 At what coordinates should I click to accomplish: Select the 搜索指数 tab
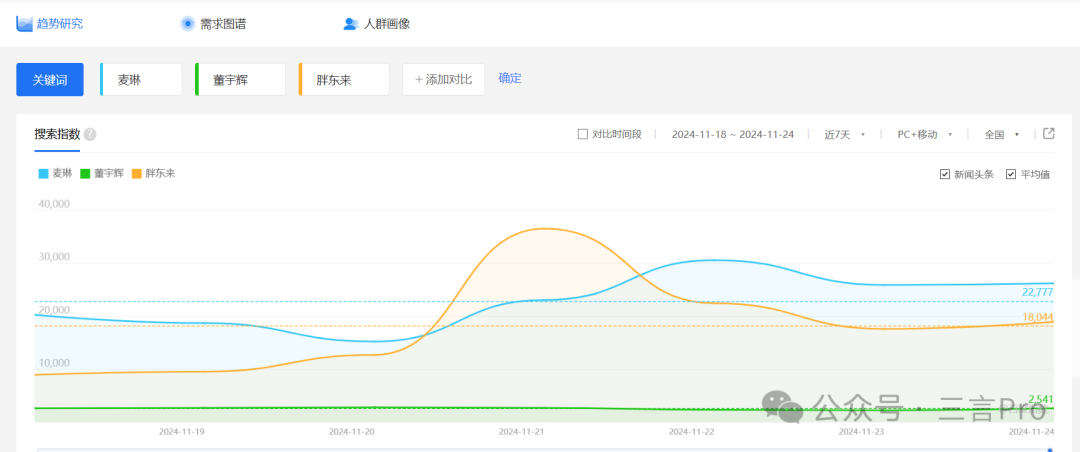(x=57, y=134)
